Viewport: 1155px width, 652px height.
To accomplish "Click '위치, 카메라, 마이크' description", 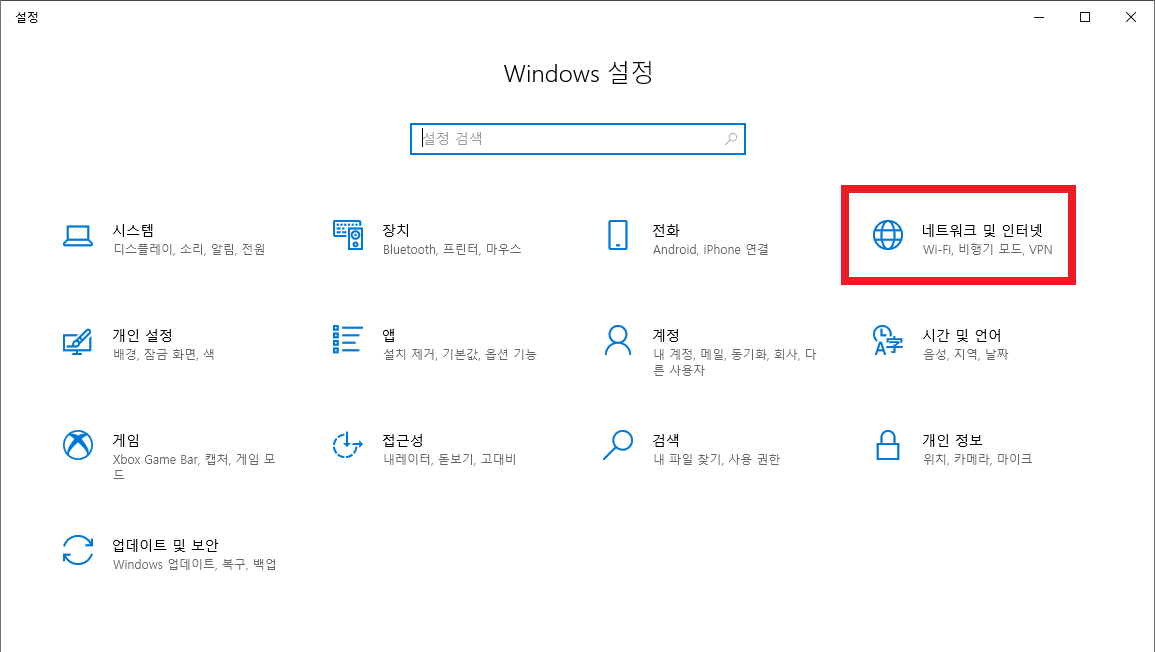I will (977, 460).
